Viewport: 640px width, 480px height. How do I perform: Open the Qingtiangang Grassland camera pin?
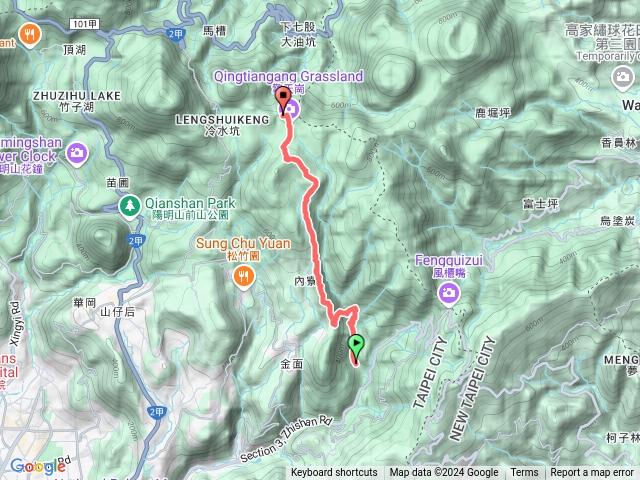[x=292, y=109]
